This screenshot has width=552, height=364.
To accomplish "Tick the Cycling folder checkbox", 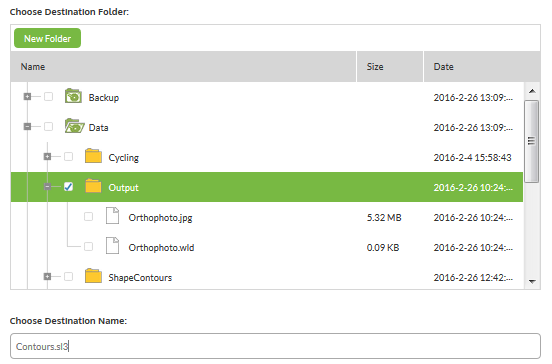I will (x=69, y=157).
